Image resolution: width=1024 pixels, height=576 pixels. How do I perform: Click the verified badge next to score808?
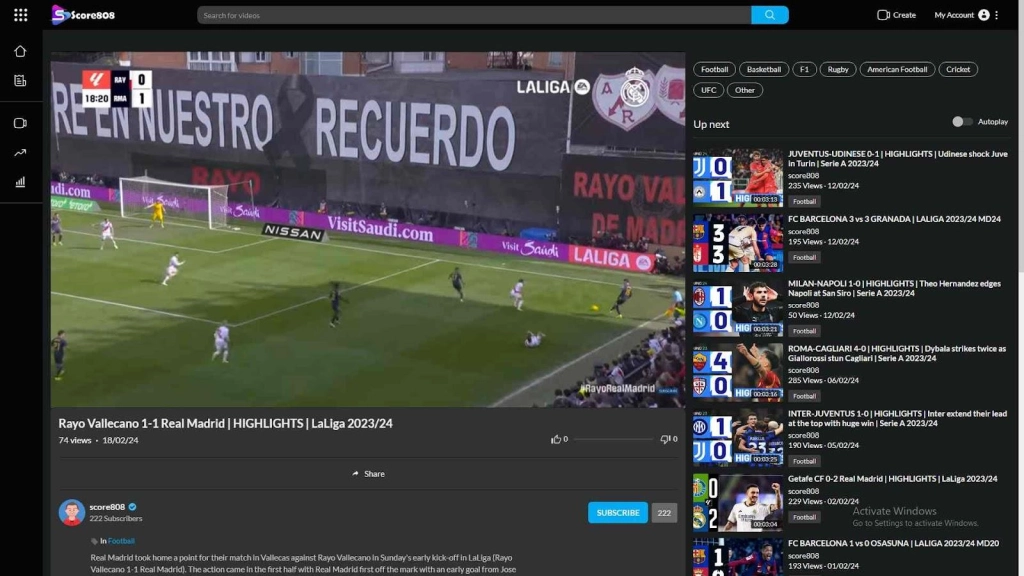click(x=133, y=507)
